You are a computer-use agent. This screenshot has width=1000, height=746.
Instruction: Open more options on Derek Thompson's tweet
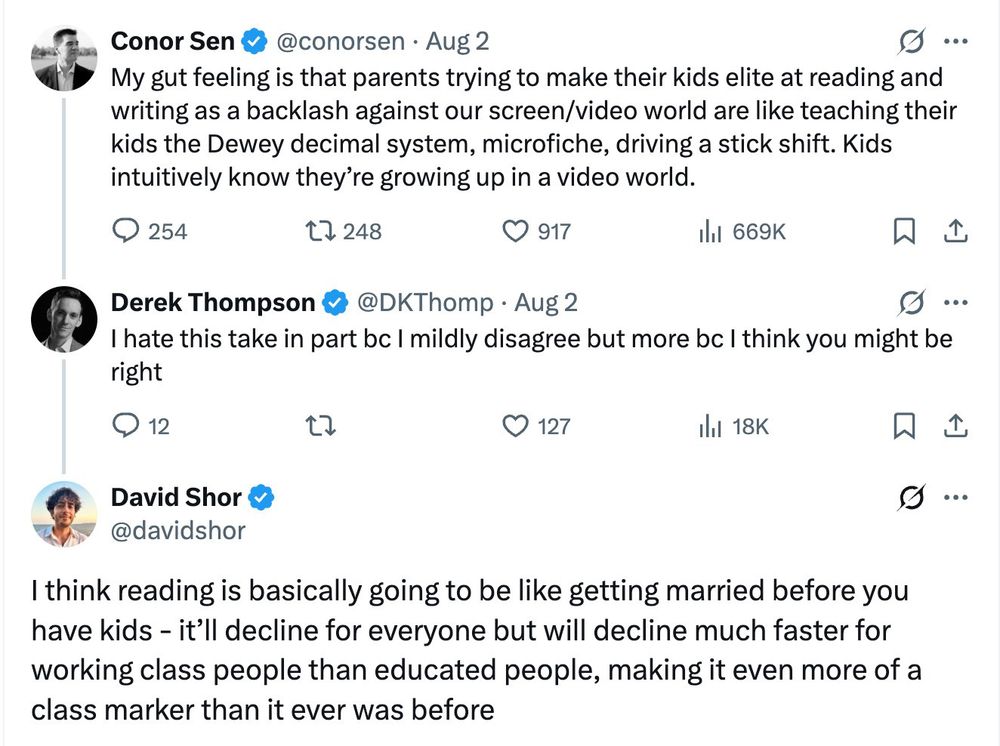point(956,302)
